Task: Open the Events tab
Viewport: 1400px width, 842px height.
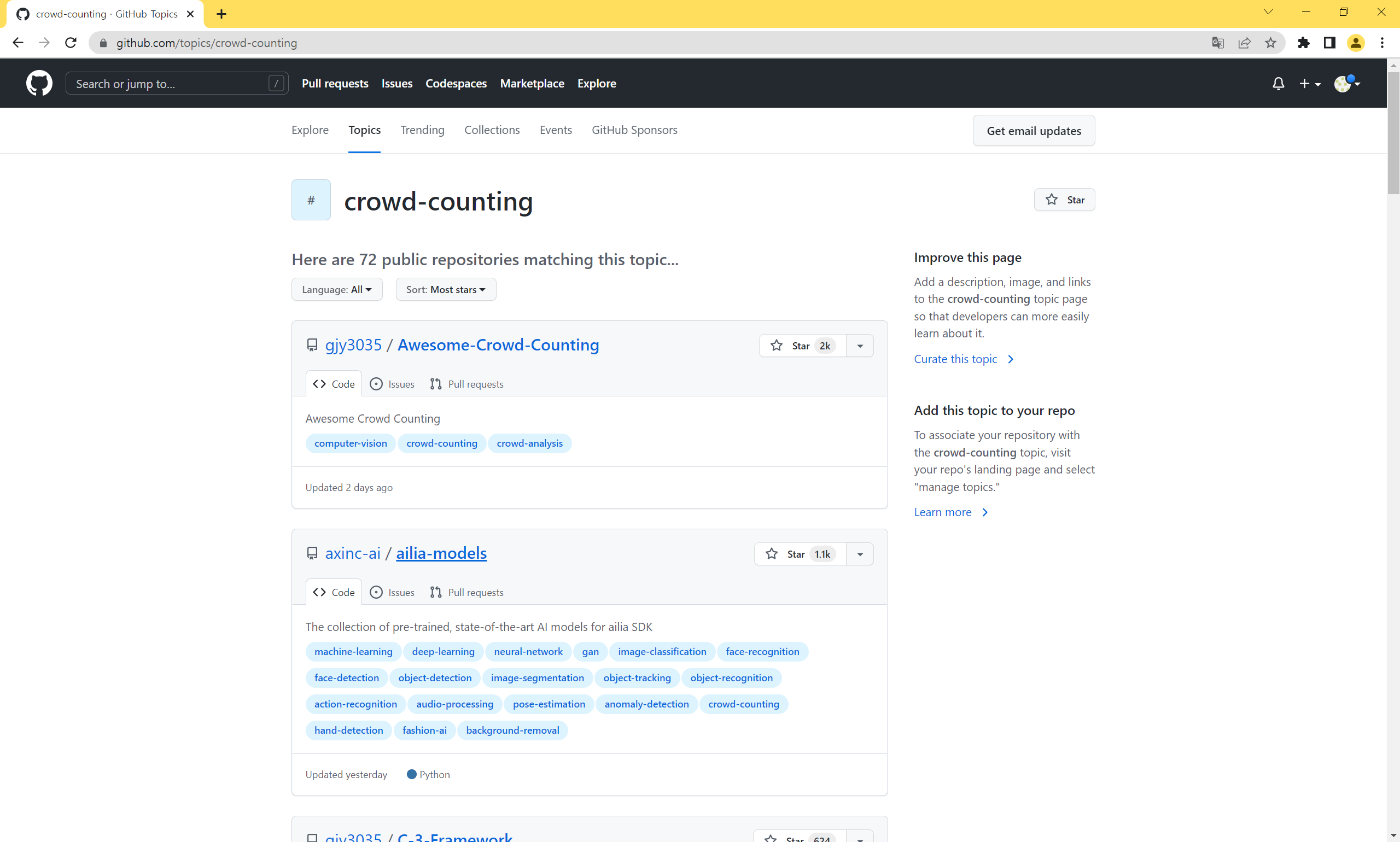Action: coord(556,130)
